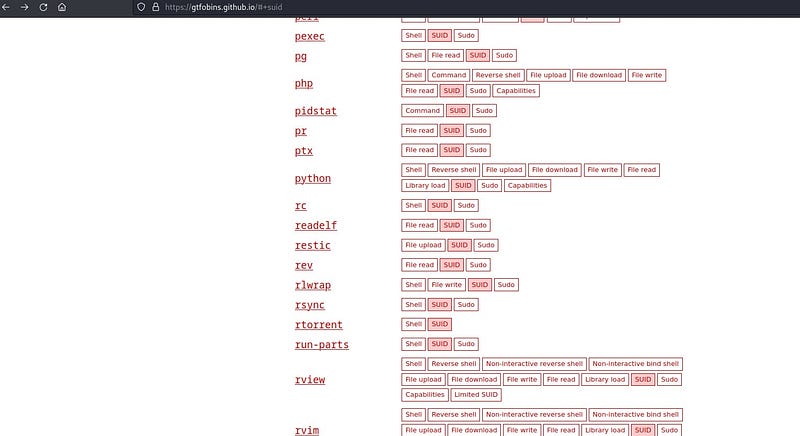The width and height of the screenshot is (800, 436).
Task: Click Limited SUID tag in rview row
Action: 475,395
